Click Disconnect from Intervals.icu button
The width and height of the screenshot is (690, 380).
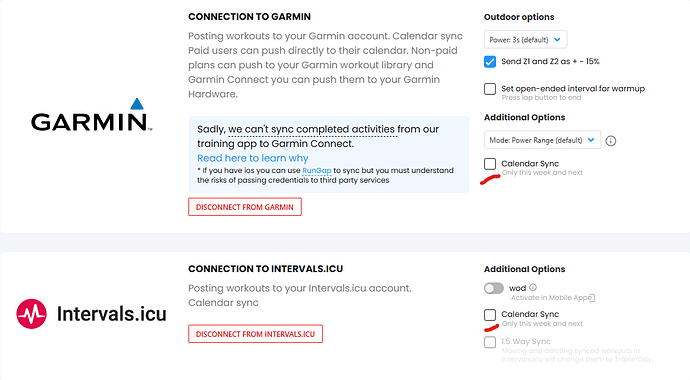pos(255,334)
